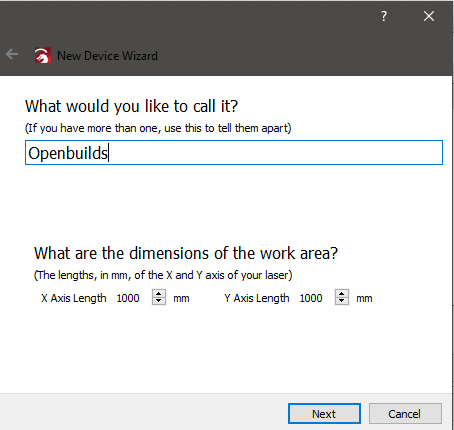The image size is (454, 430).
Task: Select the X Axis Length value 1000
Action: pos(128,298)
